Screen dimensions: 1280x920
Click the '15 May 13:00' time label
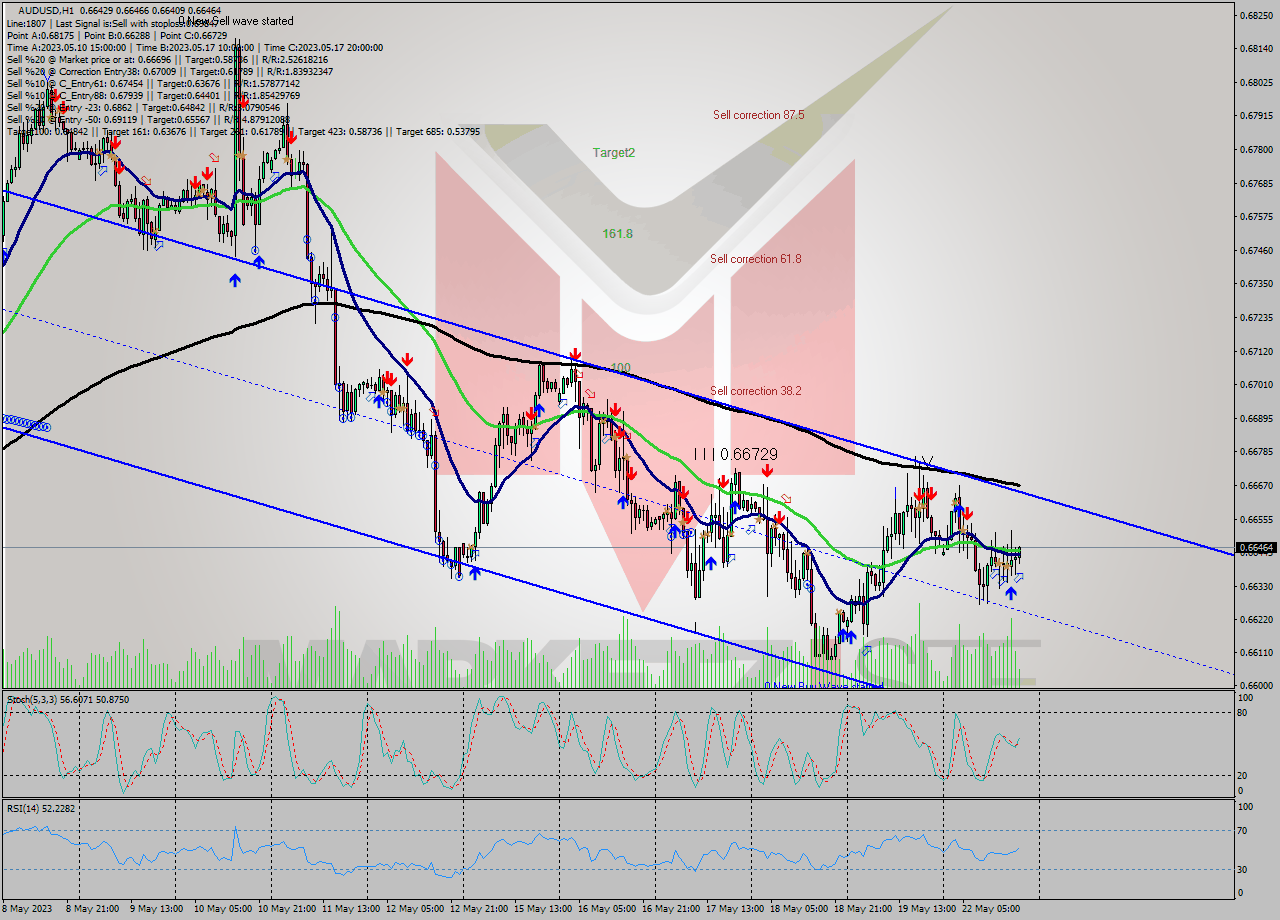pos(542,909)
